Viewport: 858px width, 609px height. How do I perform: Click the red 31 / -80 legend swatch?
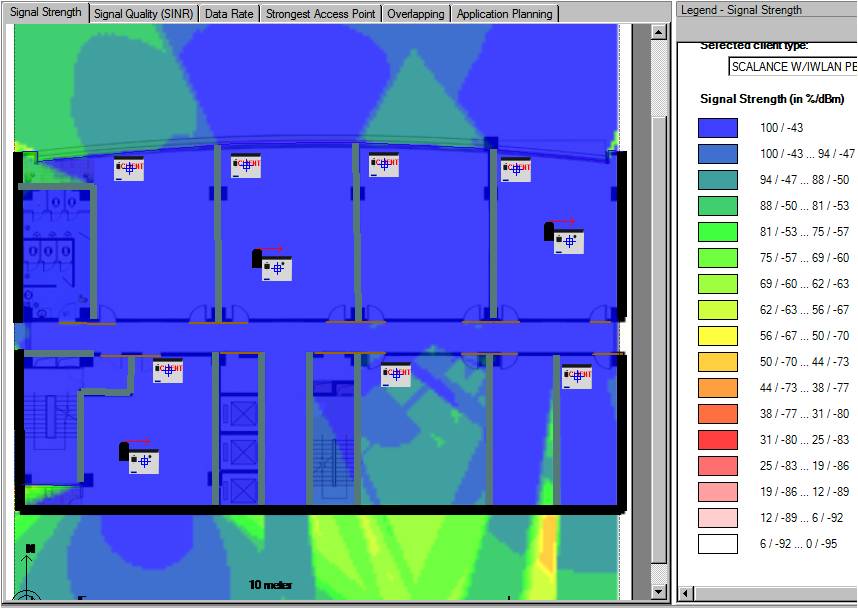click(718, 439)
